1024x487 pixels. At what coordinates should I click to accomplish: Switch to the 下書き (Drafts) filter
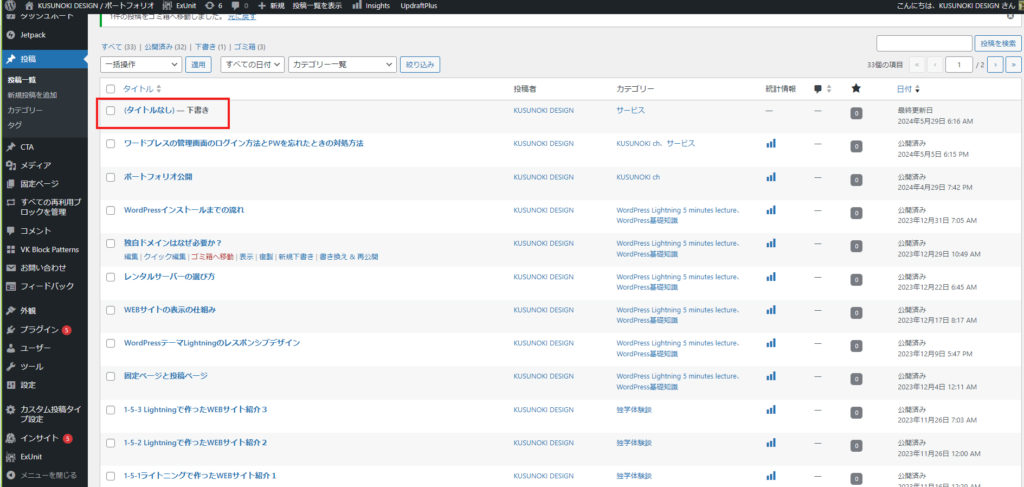pos(208,46)
